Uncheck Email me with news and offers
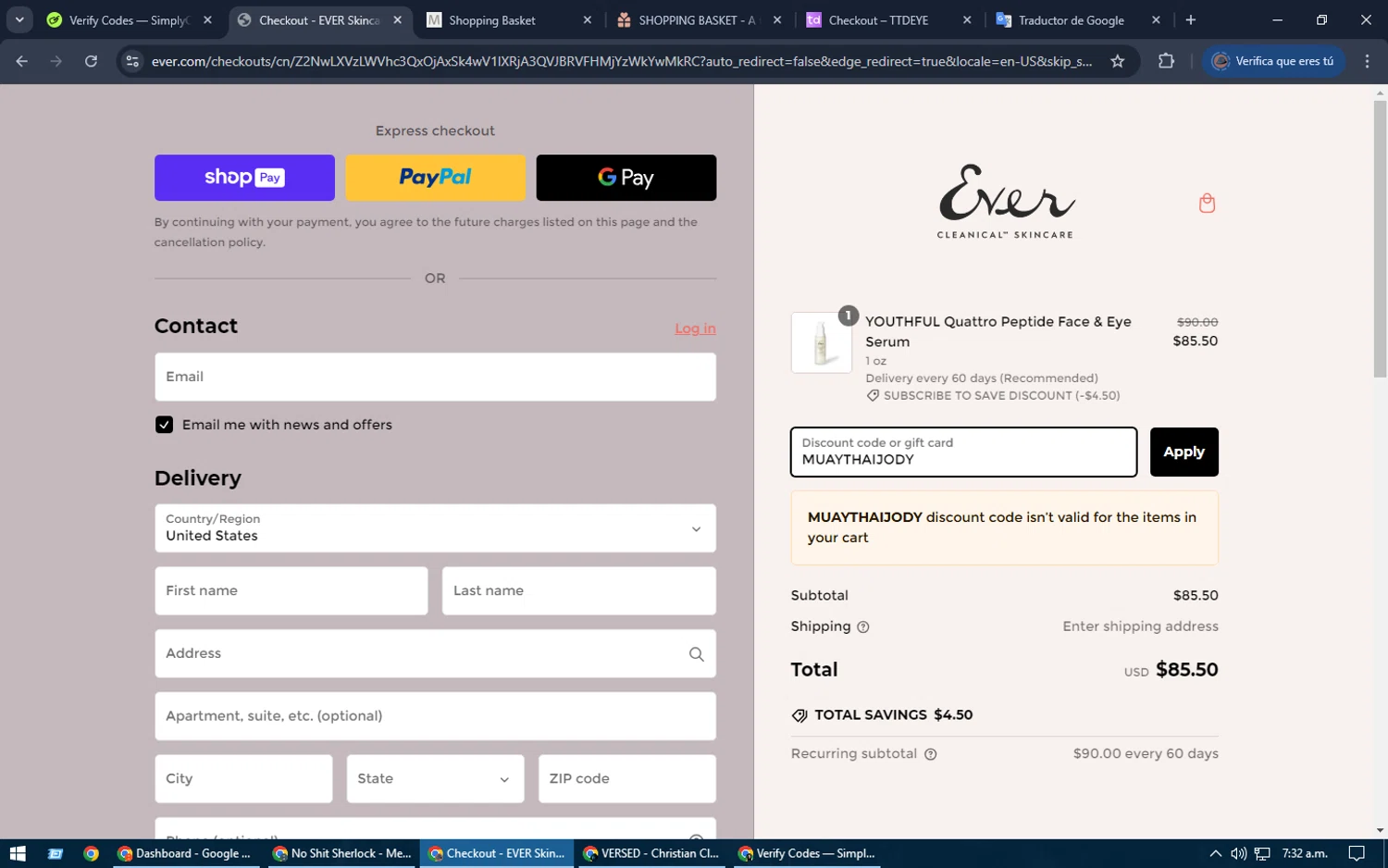The width and height of the screenshot is (1388, 868). coord(164,425)
